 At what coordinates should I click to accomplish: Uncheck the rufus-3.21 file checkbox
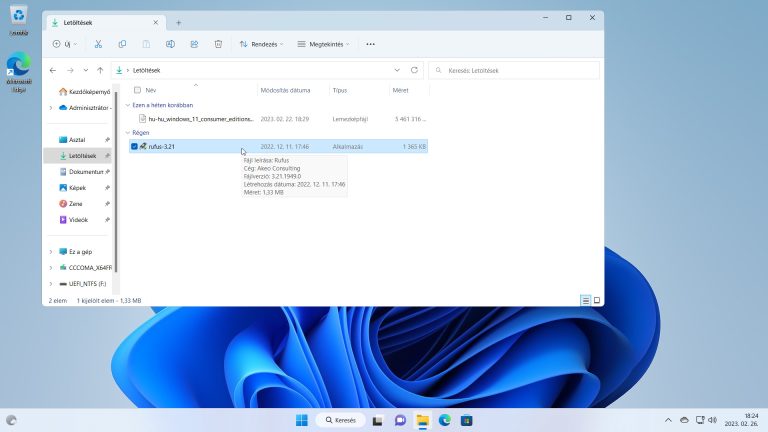pyautogui.click(x=134, y=146)
